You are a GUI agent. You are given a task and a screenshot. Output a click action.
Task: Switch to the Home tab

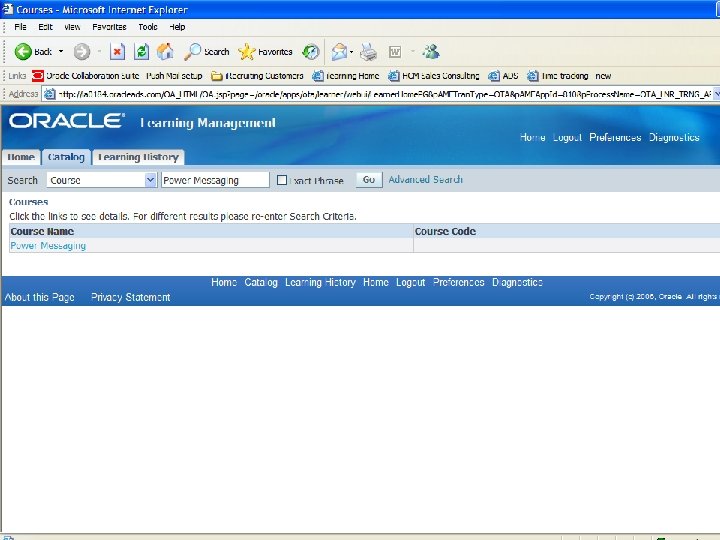click(21, 157)
